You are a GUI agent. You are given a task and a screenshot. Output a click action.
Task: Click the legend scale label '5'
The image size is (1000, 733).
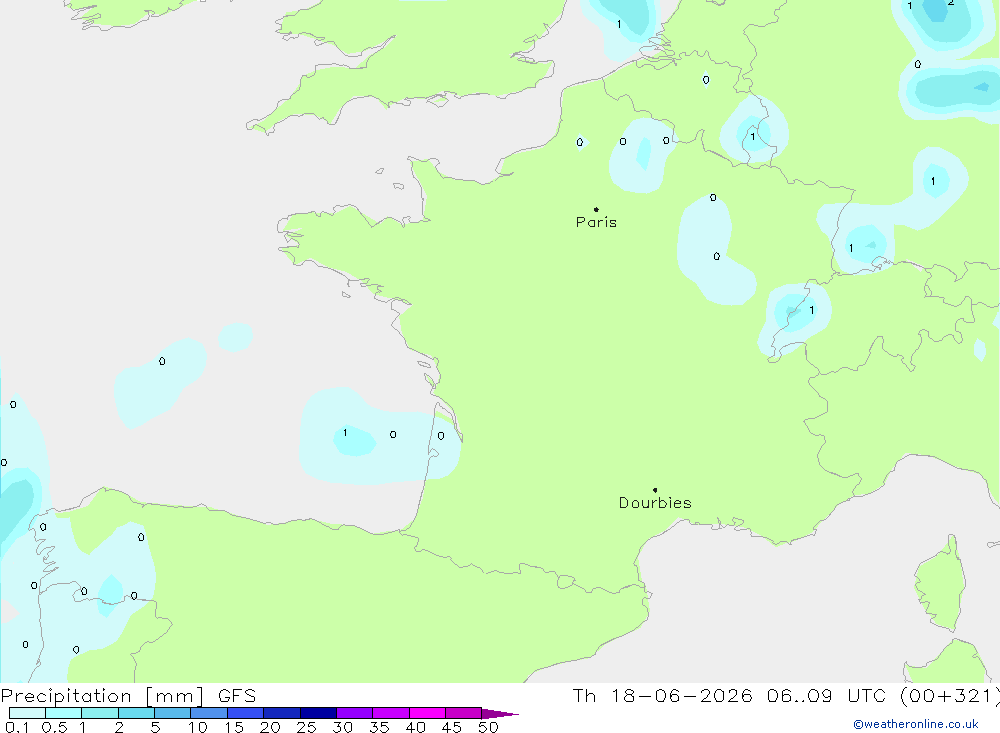[156, 727]
